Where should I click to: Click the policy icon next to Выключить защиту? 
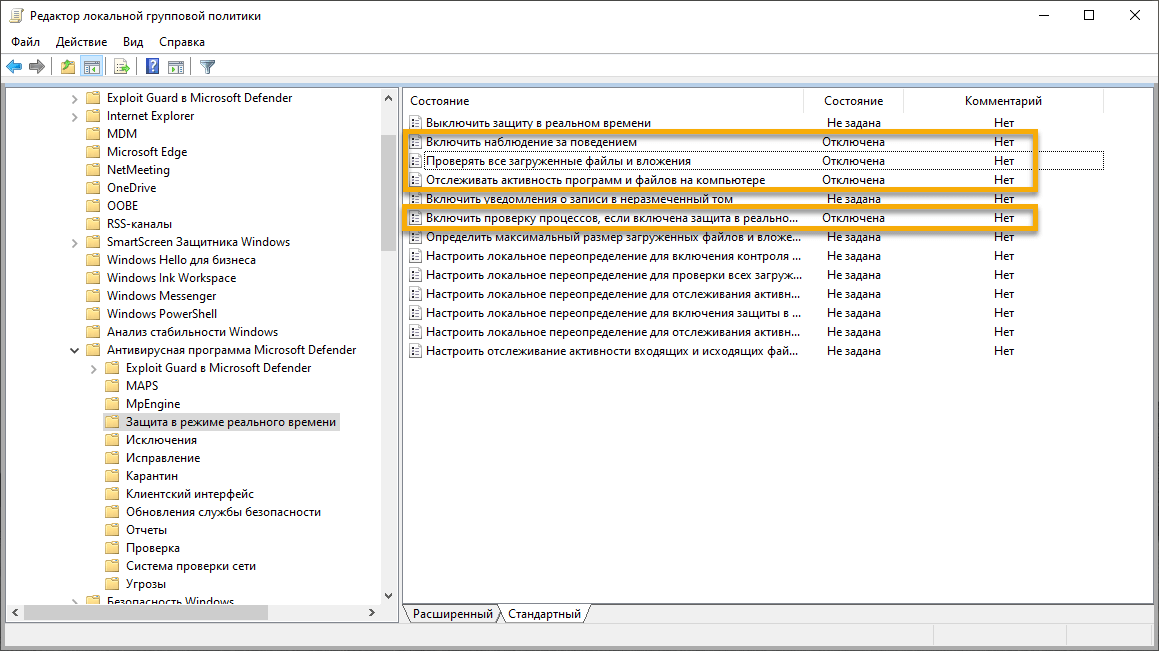coord(414,122)
